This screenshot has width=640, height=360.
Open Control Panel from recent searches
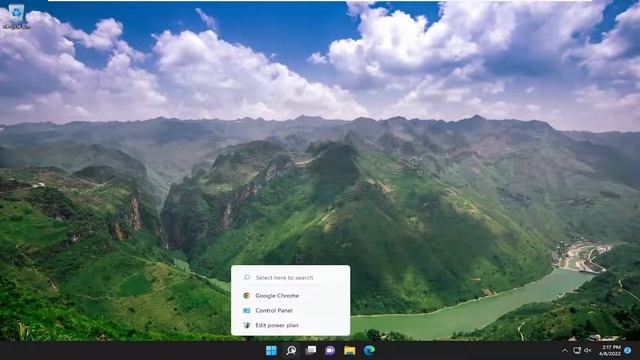[291, 311]
